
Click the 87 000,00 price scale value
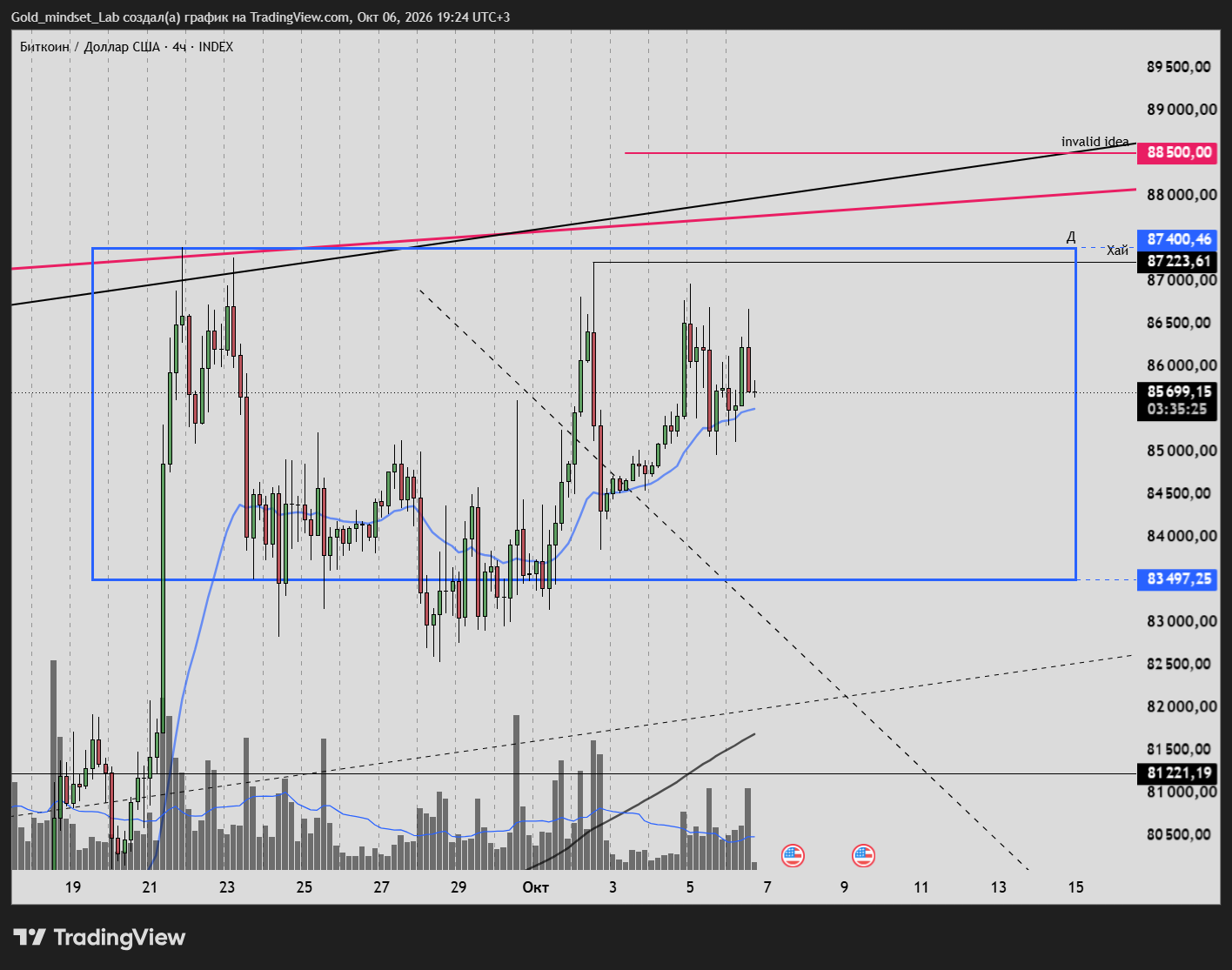tap(1182, 280)
